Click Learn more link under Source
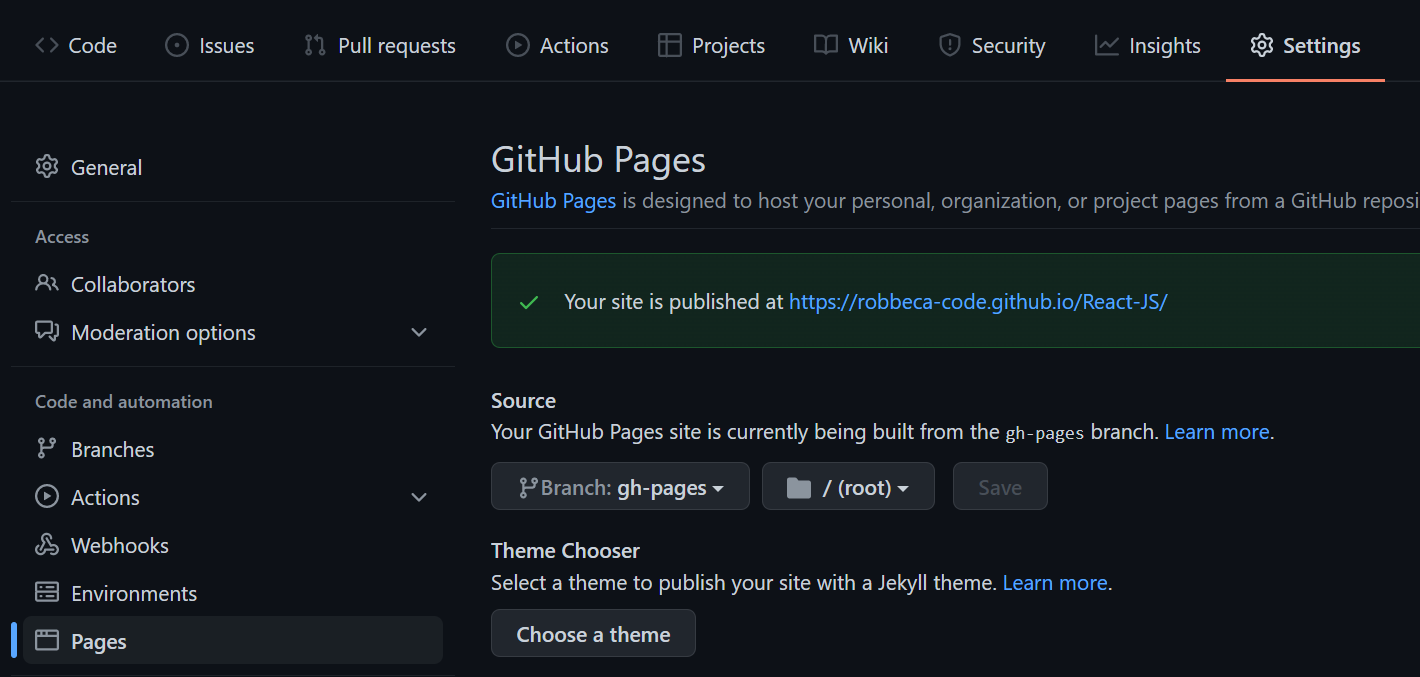1420x677 pixels. tap(1217, 432)
